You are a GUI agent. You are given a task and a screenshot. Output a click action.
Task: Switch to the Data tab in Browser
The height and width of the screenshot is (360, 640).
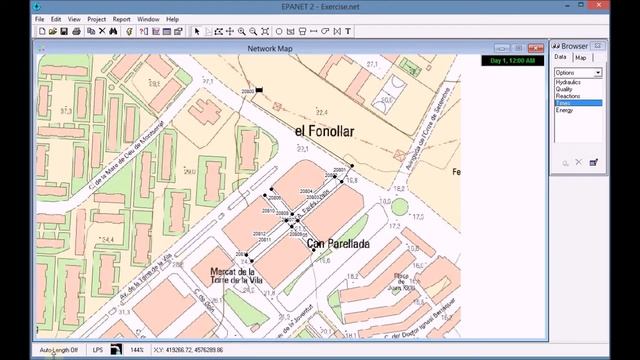coord(560,57)
